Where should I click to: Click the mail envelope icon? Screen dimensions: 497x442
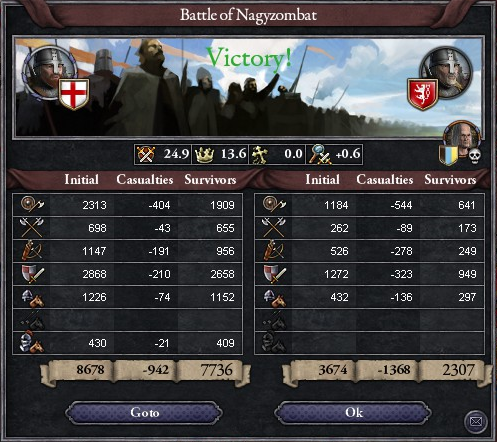point(476,422)
